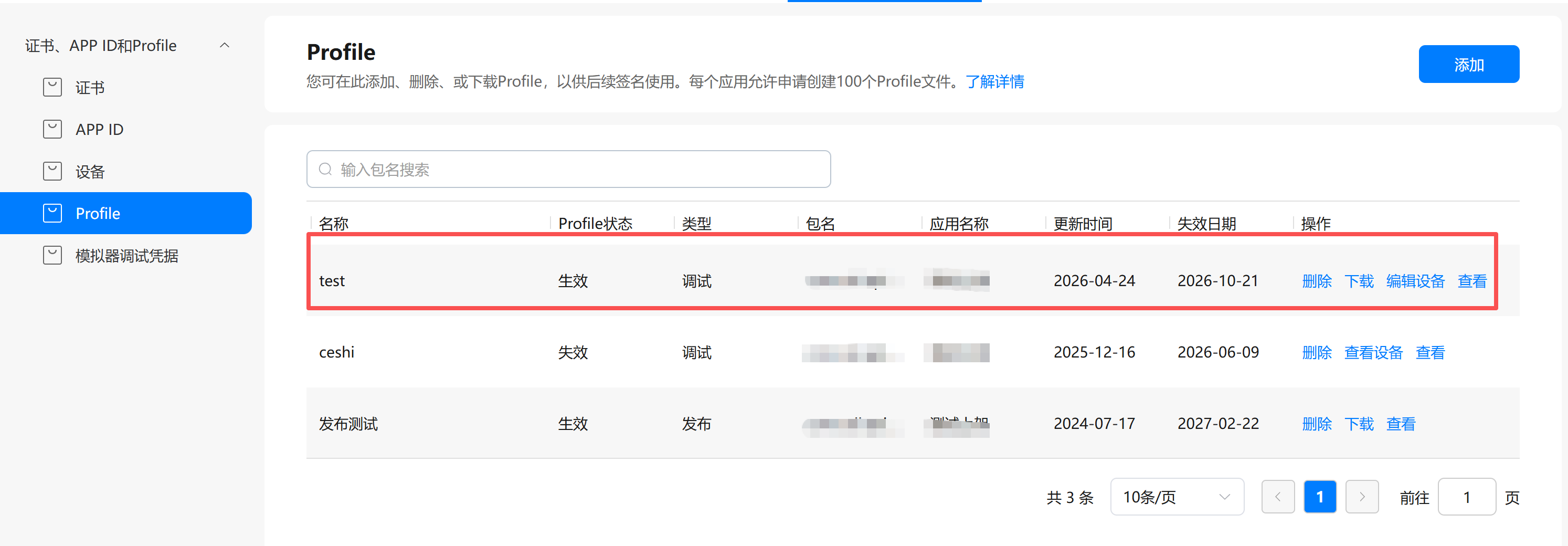Click the 调试 type in test row
The image size is (1568, 546).
pos(696,280)
